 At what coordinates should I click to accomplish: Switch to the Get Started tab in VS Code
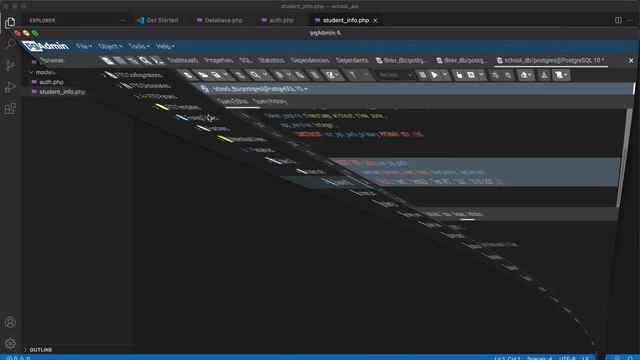[158, 20]
